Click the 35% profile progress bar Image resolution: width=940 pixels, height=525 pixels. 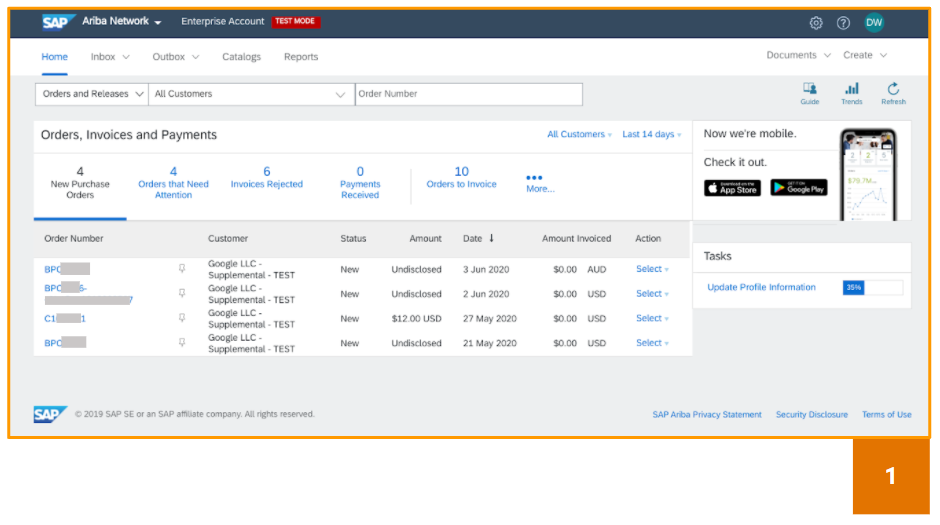(872, 288)
